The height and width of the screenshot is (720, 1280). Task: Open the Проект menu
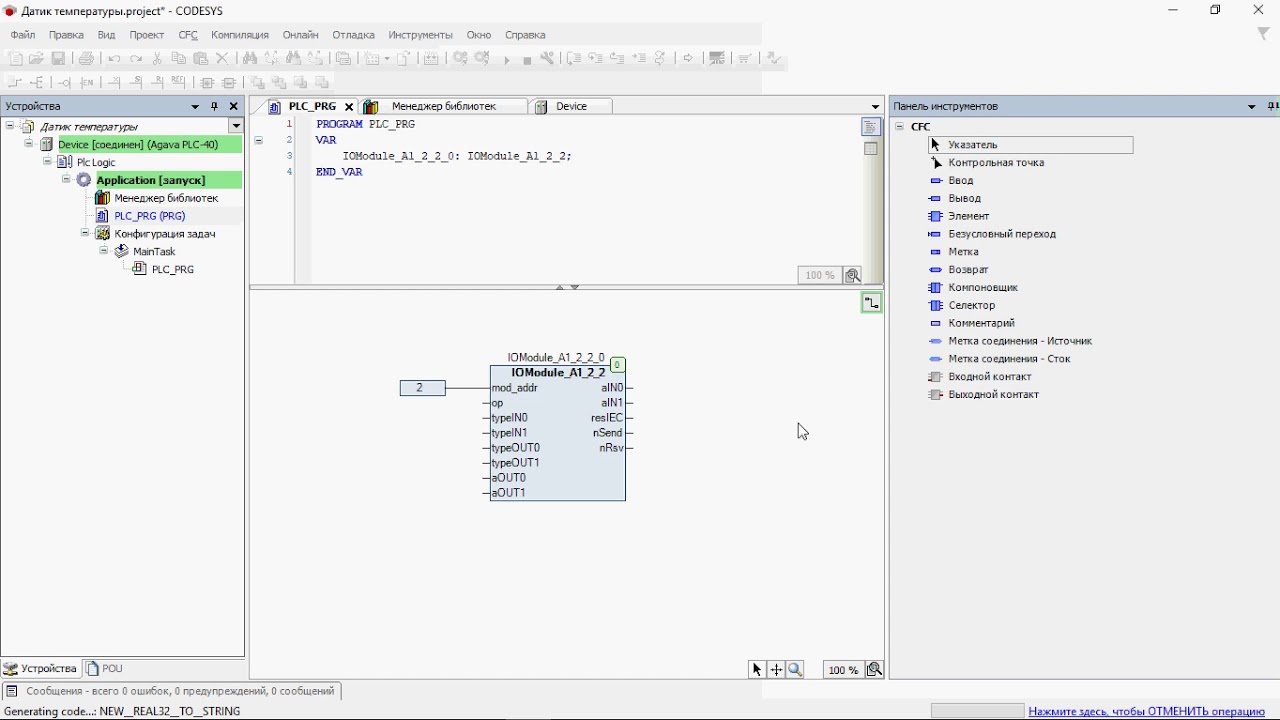147,35
